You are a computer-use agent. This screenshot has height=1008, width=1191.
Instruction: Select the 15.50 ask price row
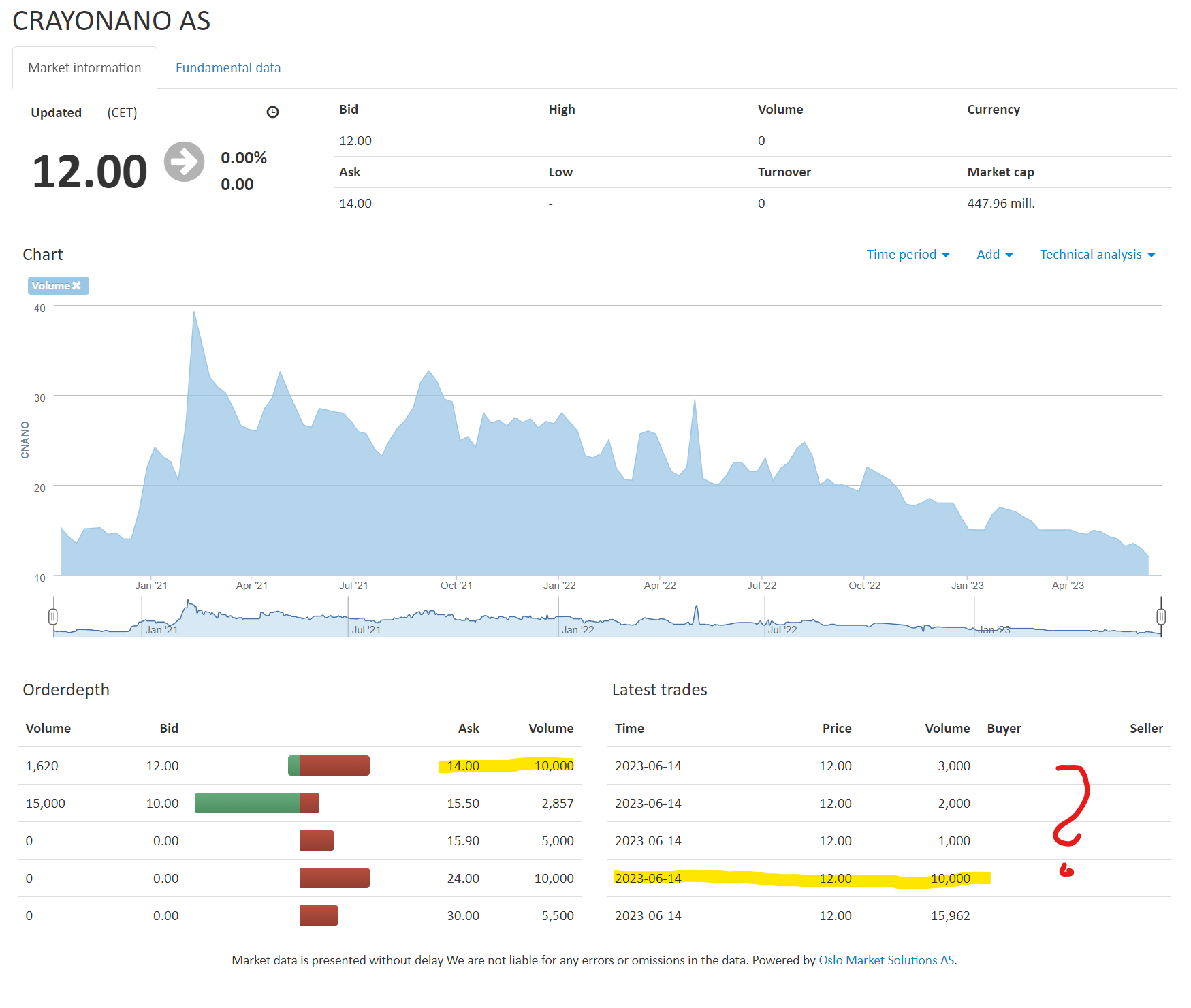pyautogui.click(x=463, y=803)
